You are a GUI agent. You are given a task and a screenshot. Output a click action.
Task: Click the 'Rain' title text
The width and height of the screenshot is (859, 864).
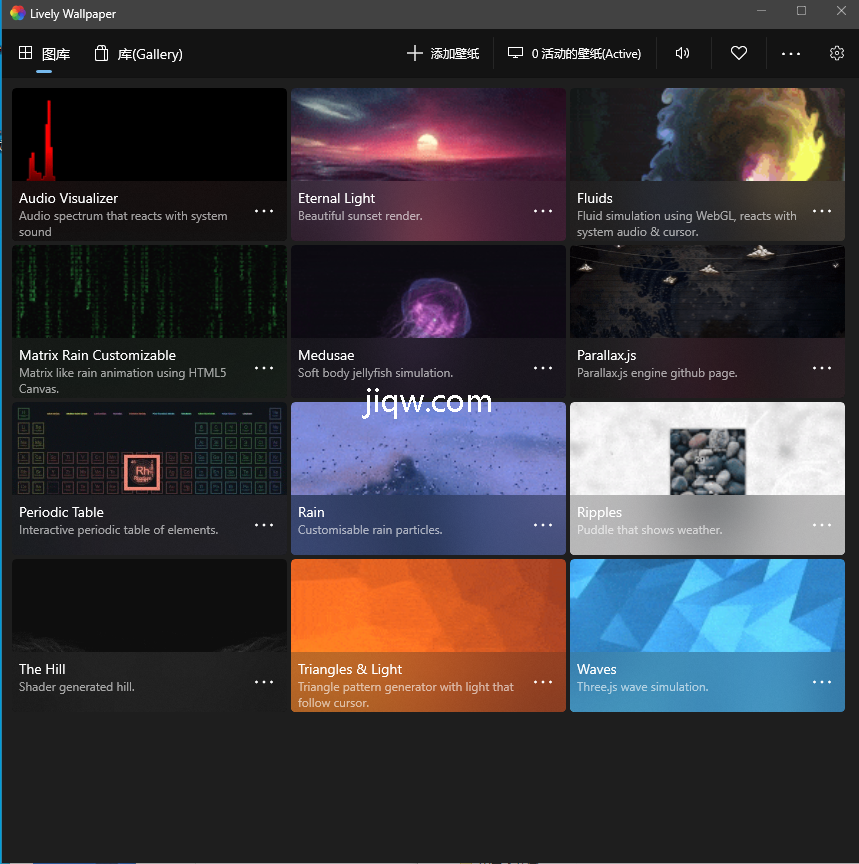coord(311,512)
